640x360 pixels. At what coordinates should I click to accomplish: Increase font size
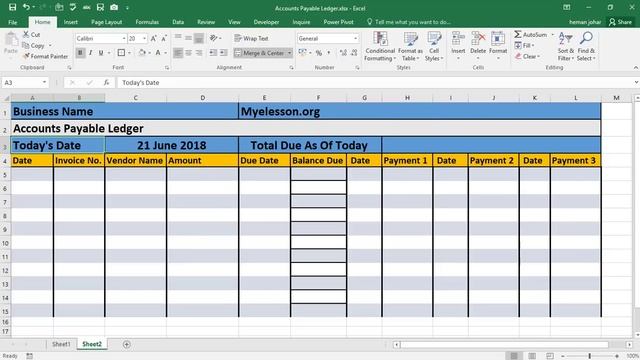coord(153,38)
